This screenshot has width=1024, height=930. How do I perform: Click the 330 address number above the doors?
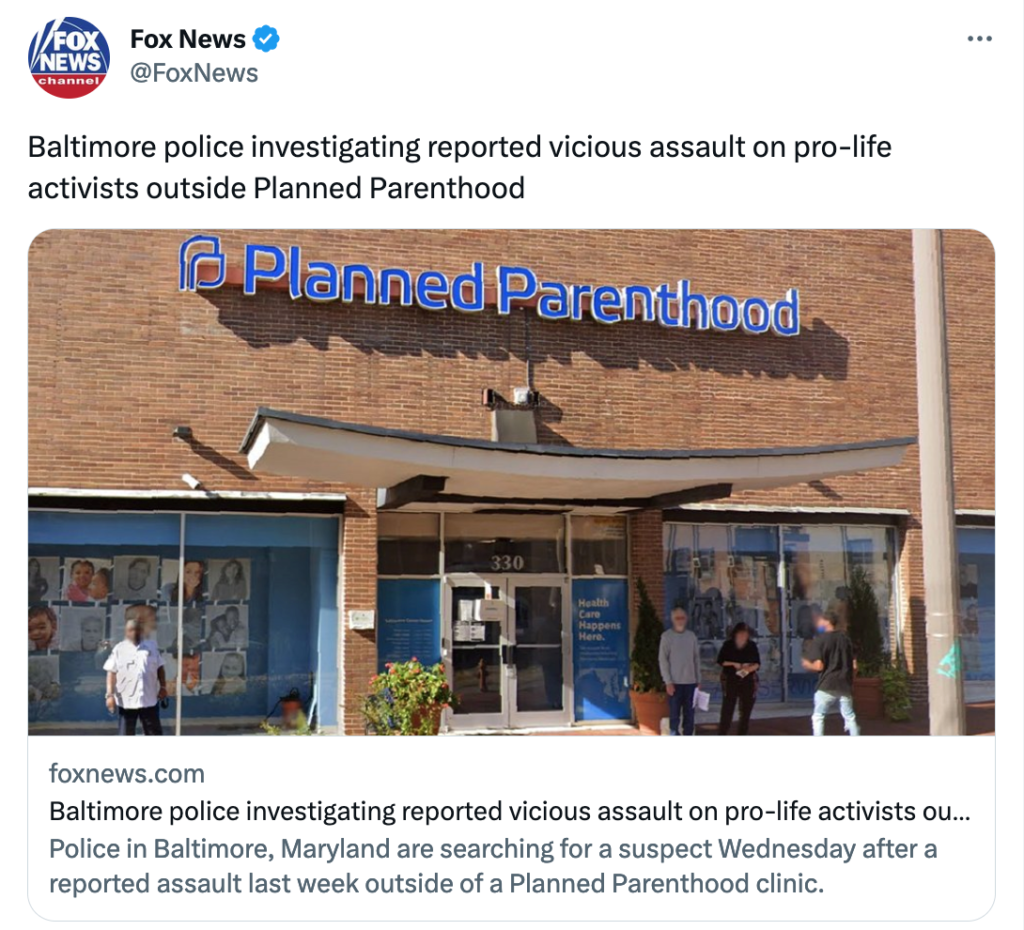(507, 562)
